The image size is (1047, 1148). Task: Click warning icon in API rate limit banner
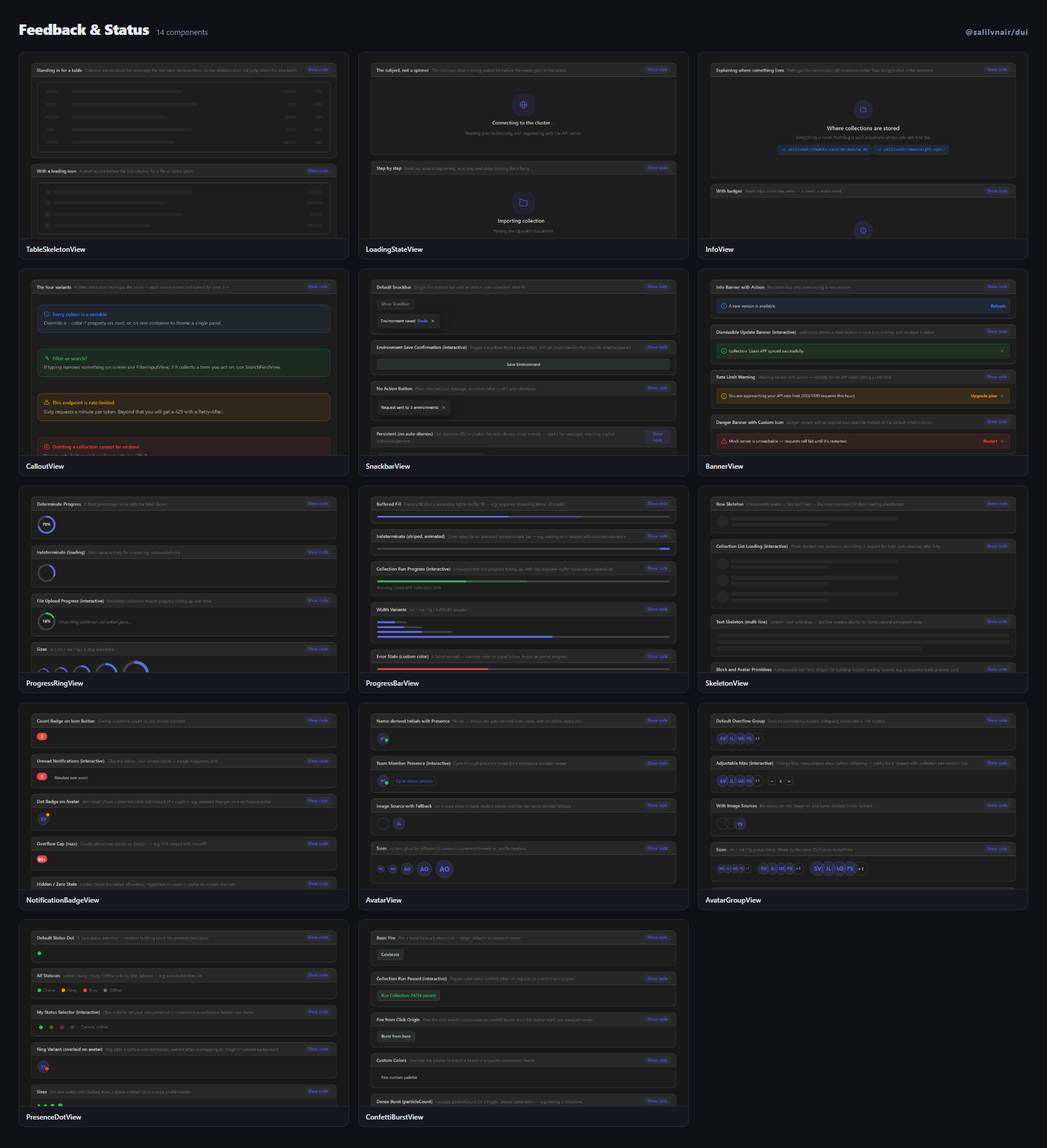tap(724, 396)
